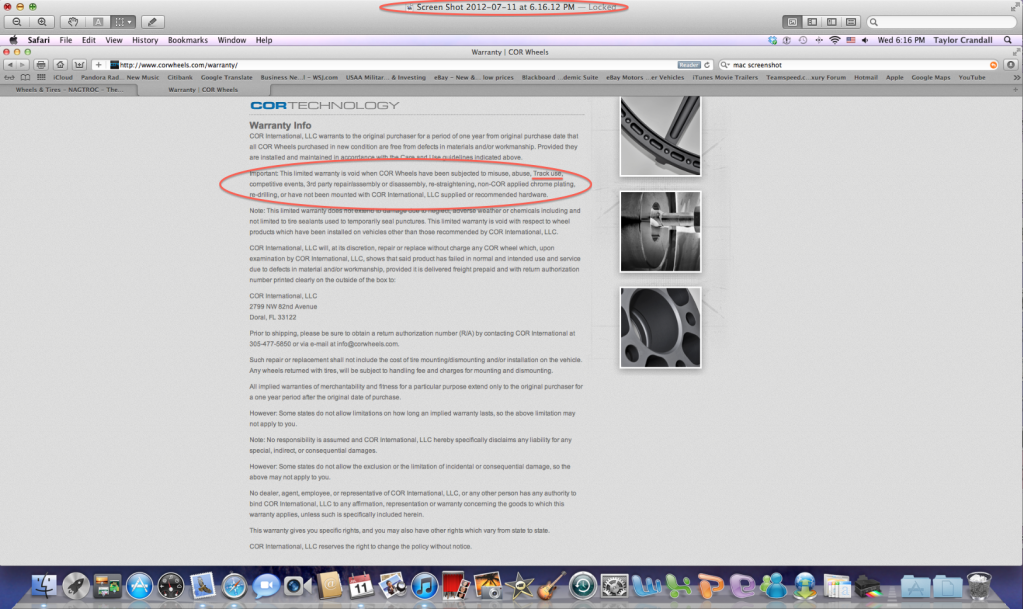Select the Text selection tool in Preview
The height and width of the screenshot is (609, 1023).
point(98,22)
